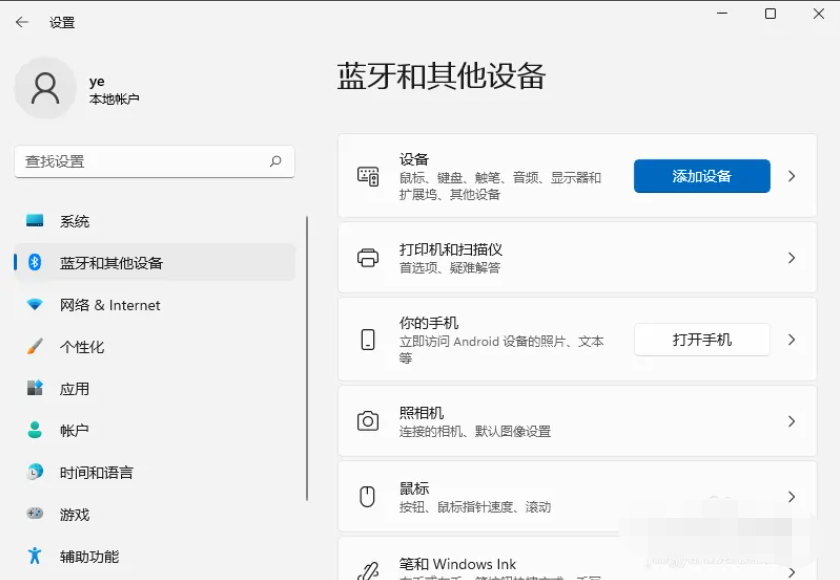Click the back arrow in Settings
The image size is (840, 580).
pos(22,22)
